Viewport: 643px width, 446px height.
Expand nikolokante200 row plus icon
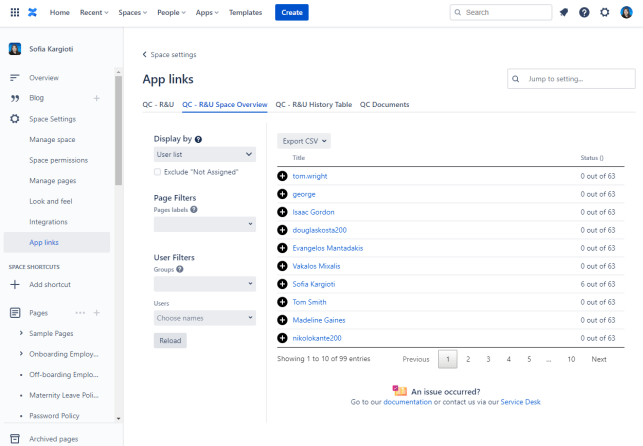tap(282, 338)
